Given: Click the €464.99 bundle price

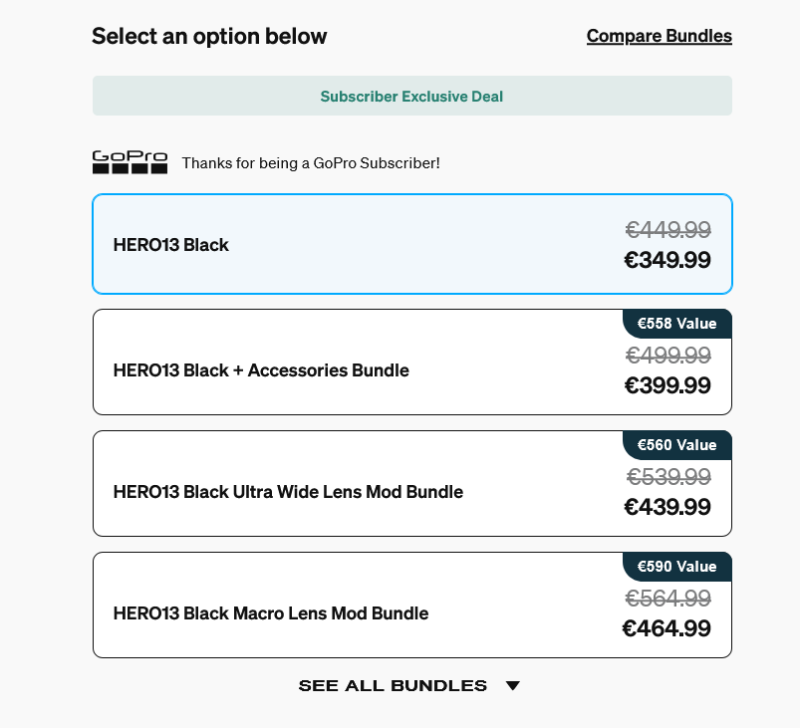Looking at the screenshot, I should (x=667, y=629).
